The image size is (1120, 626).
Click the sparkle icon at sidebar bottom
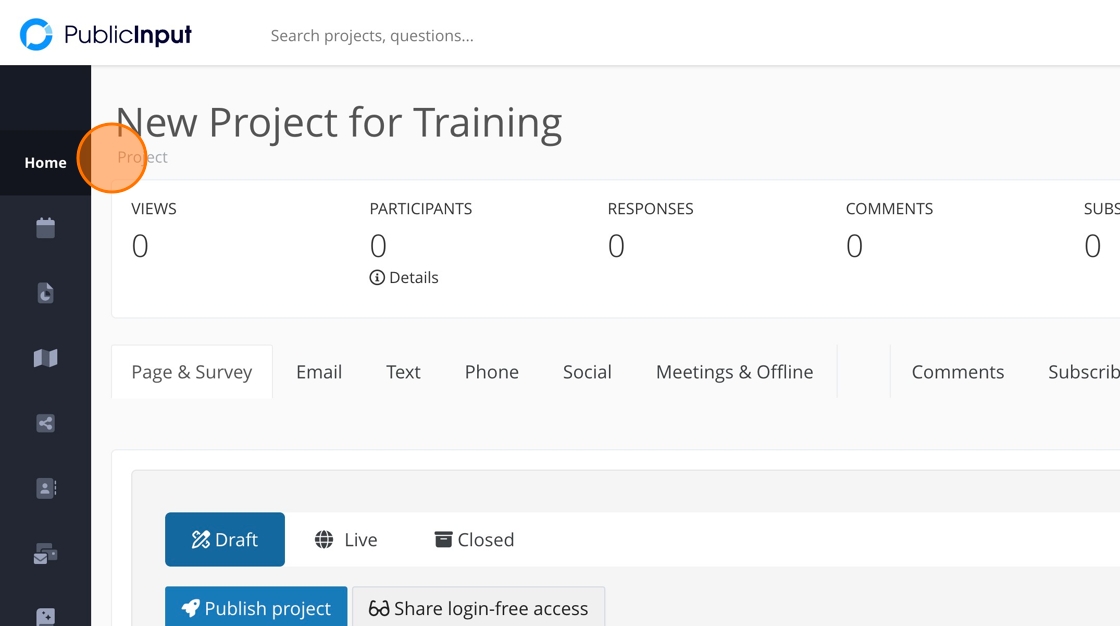tap(45, 616)
